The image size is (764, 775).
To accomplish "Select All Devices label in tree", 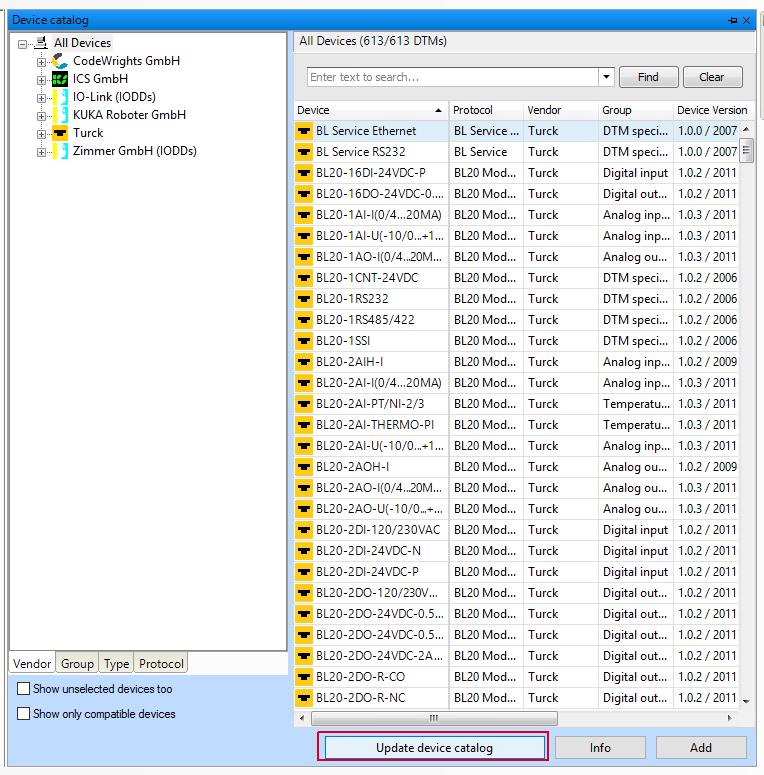I will 83,43.
